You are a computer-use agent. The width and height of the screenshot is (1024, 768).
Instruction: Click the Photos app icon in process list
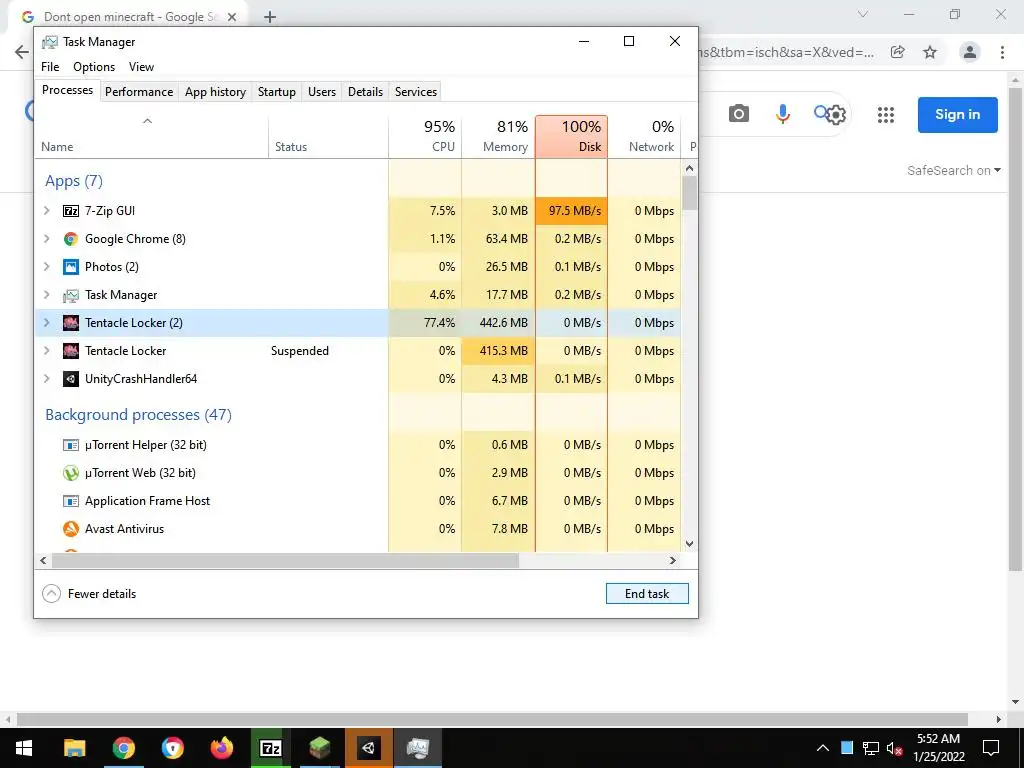71,267
